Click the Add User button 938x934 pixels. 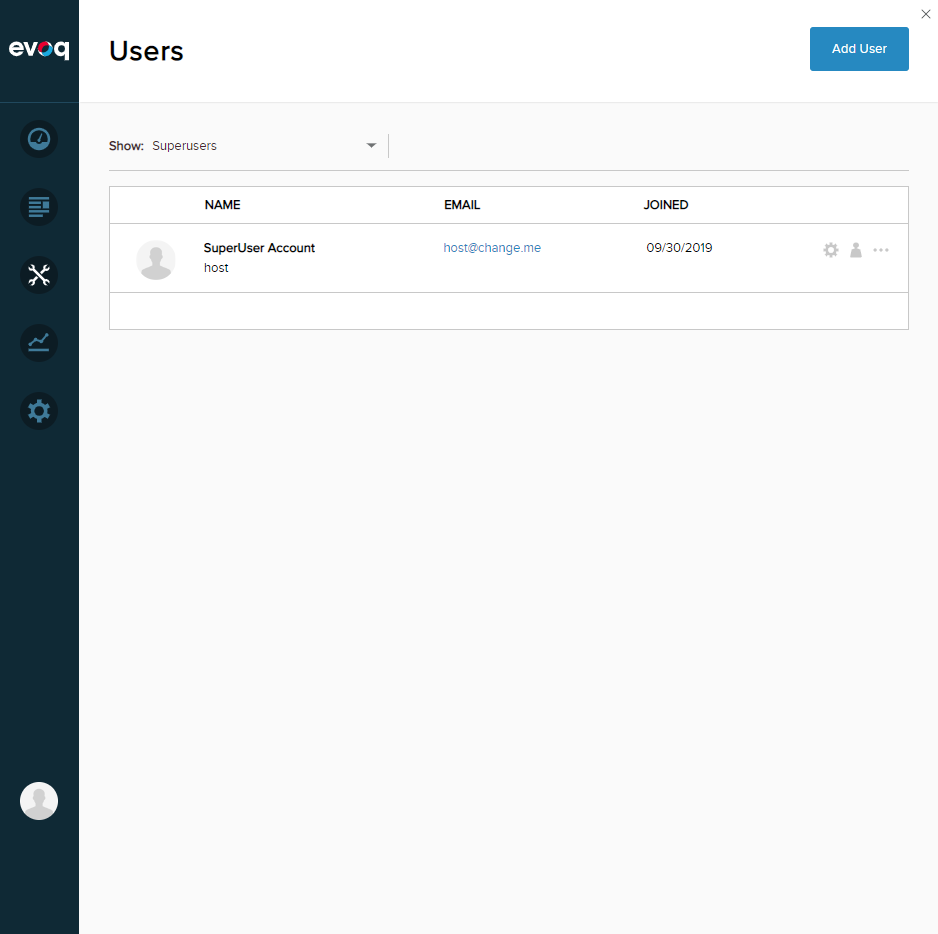pyautogui.click(x=859, y=48)
